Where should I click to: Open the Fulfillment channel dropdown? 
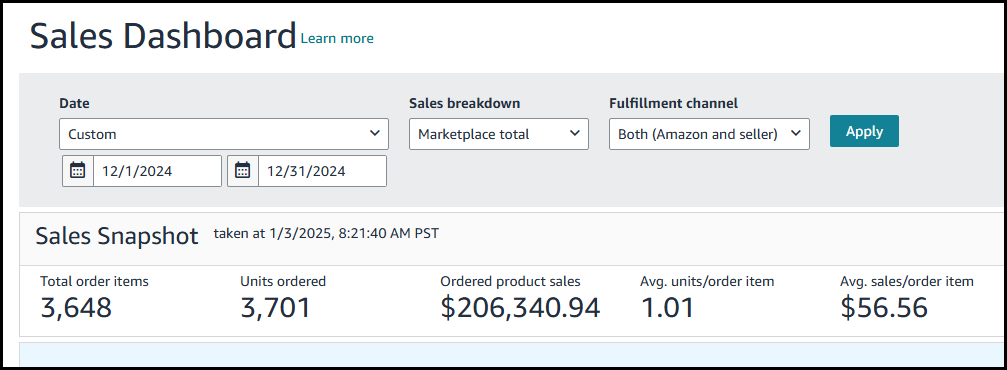(x=709, y=134)
